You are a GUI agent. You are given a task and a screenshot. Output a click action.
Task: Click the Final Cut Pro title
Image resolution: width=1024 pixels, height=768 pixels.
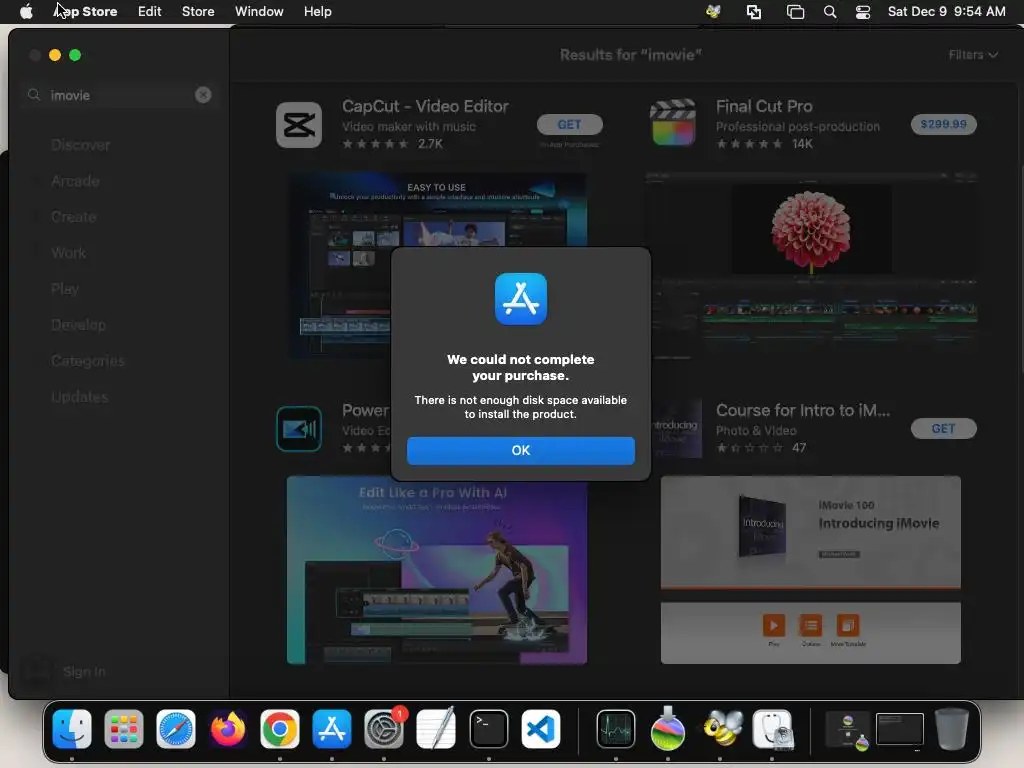pyautogui.click(x=764, y=106)
